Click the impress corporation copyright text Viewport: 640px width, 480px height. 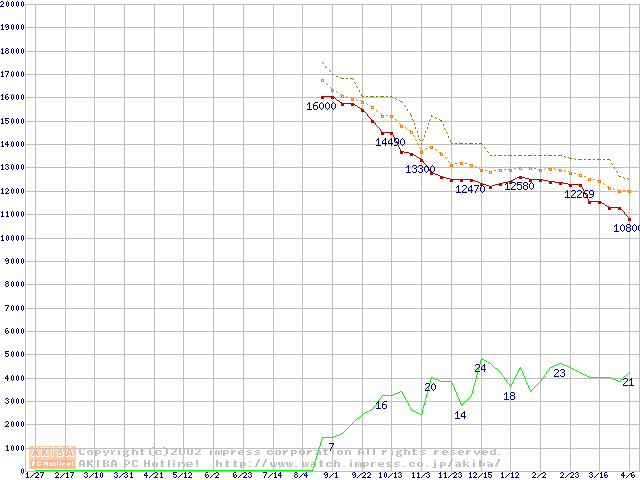(x=290, y=452)
